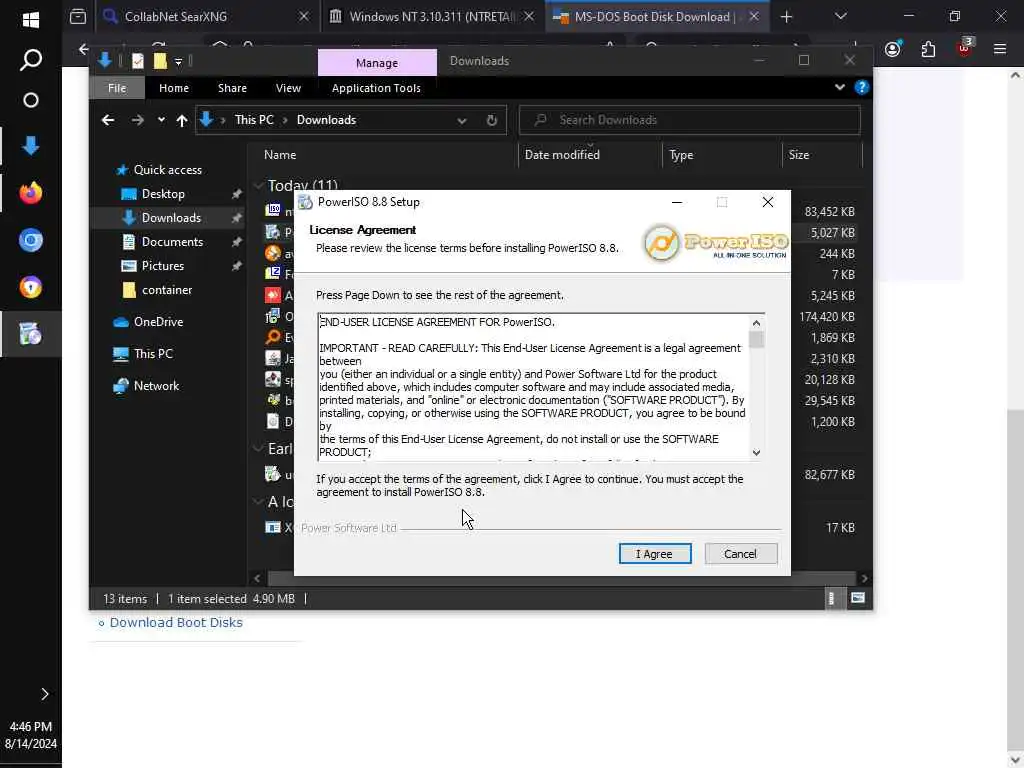
Task: Open the Share ribbon tab
Action: 232,88
